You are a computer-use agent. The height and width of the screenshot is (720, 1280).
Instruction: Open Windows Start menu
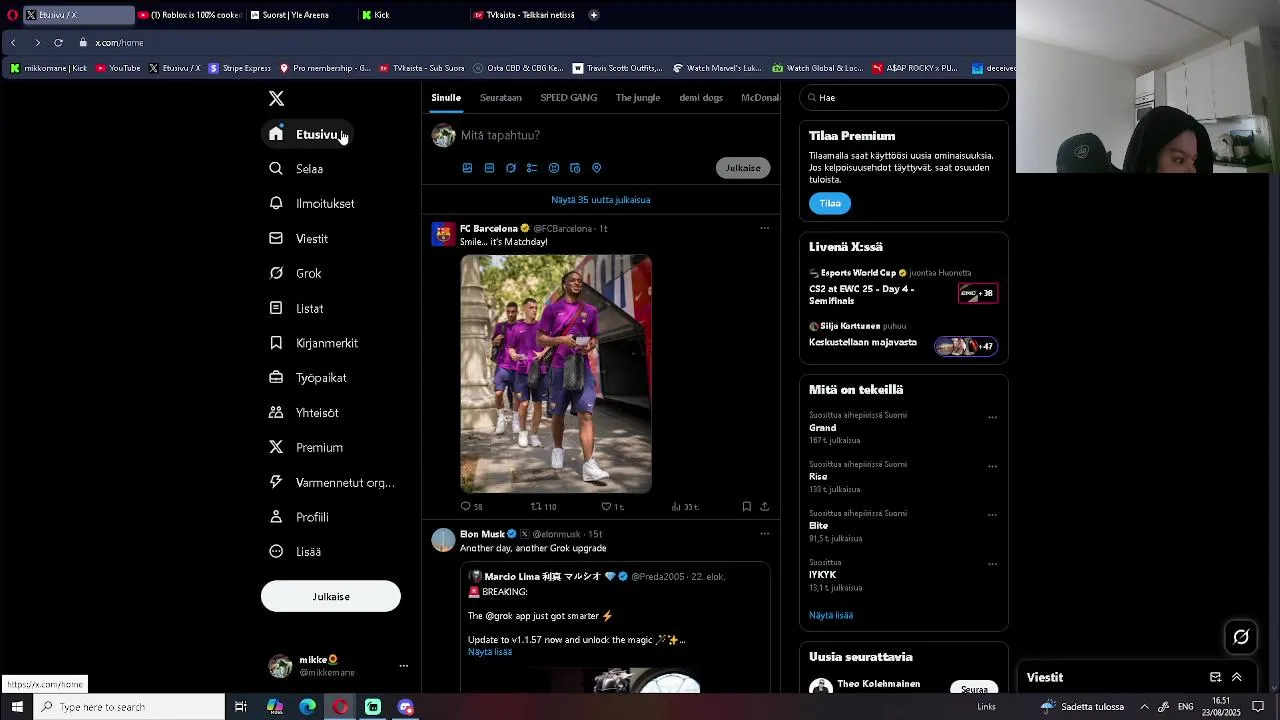pyautogui.click(x=17, y=707)
